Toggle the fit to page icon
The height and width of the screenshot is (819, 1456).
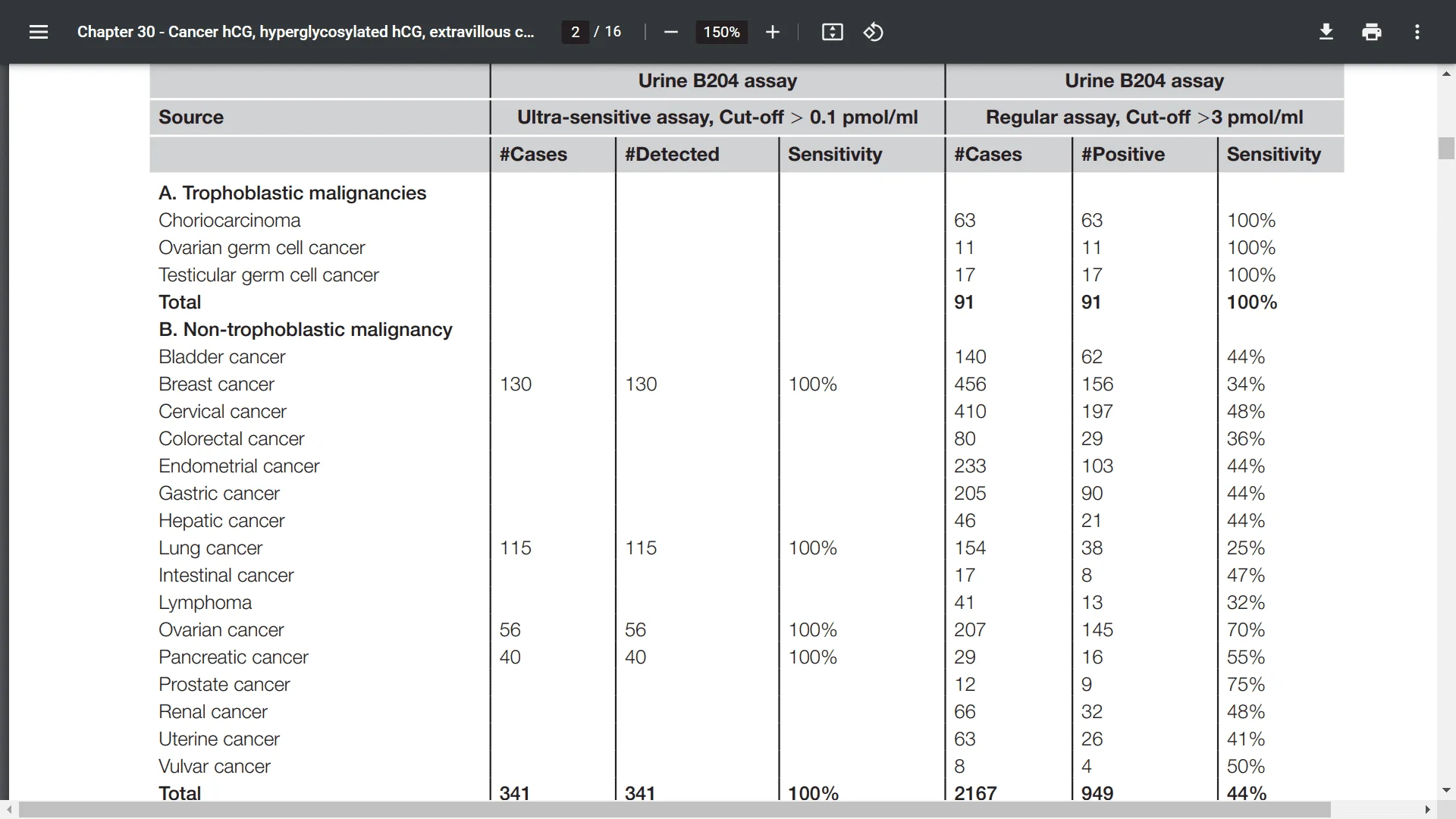tap(832, 32)
